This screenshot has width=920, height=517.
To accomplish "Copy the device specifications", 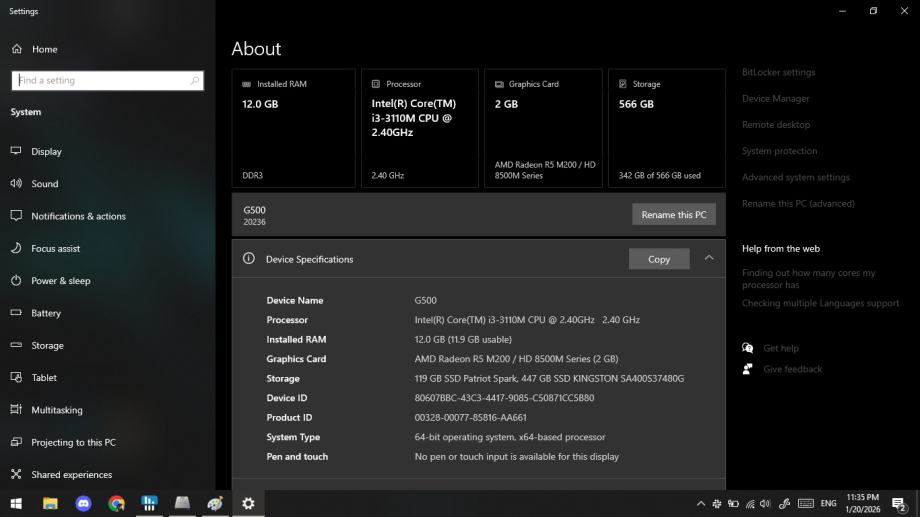I will point(659,259).
